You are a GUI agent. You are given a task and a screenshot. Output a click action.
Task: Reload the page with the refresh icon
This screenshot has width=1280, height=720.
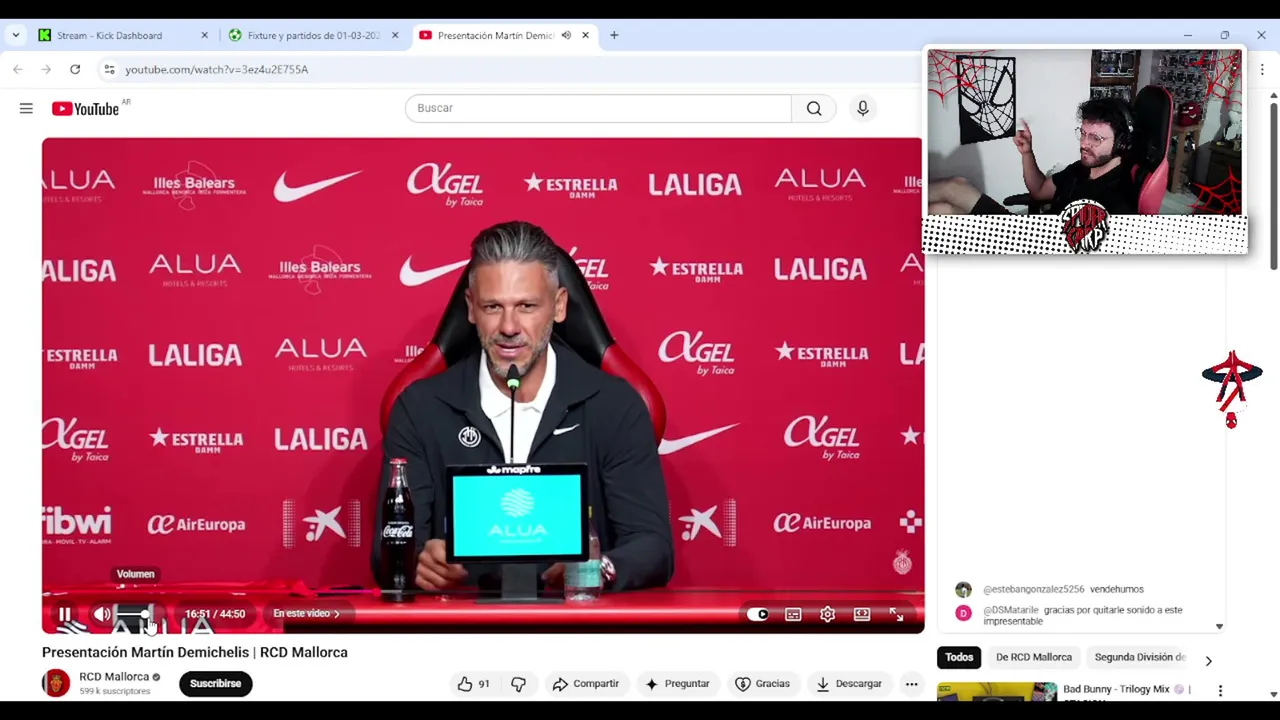(75, 69)
